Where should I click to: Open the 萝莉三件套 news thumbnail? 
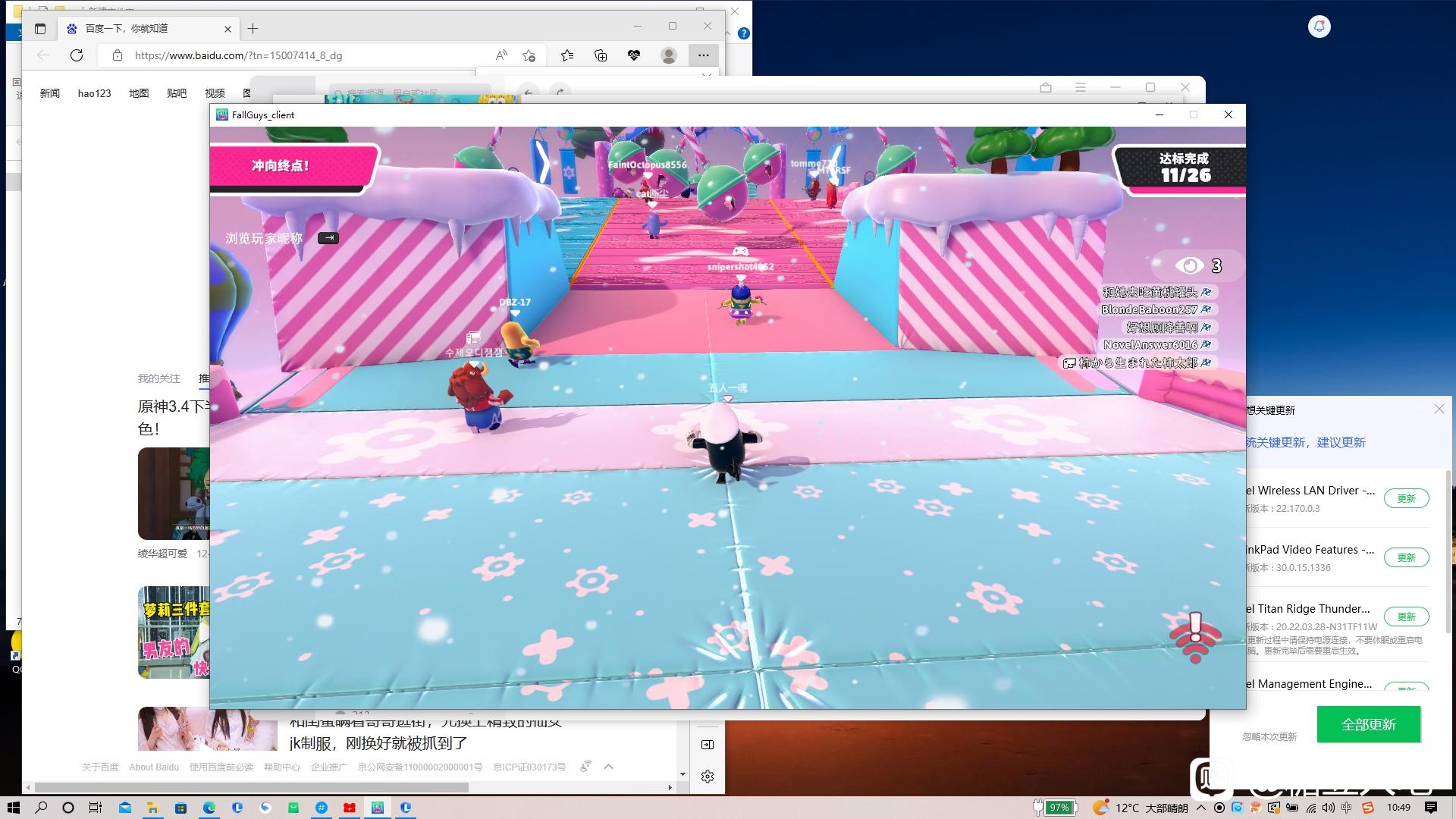(174, 632)
